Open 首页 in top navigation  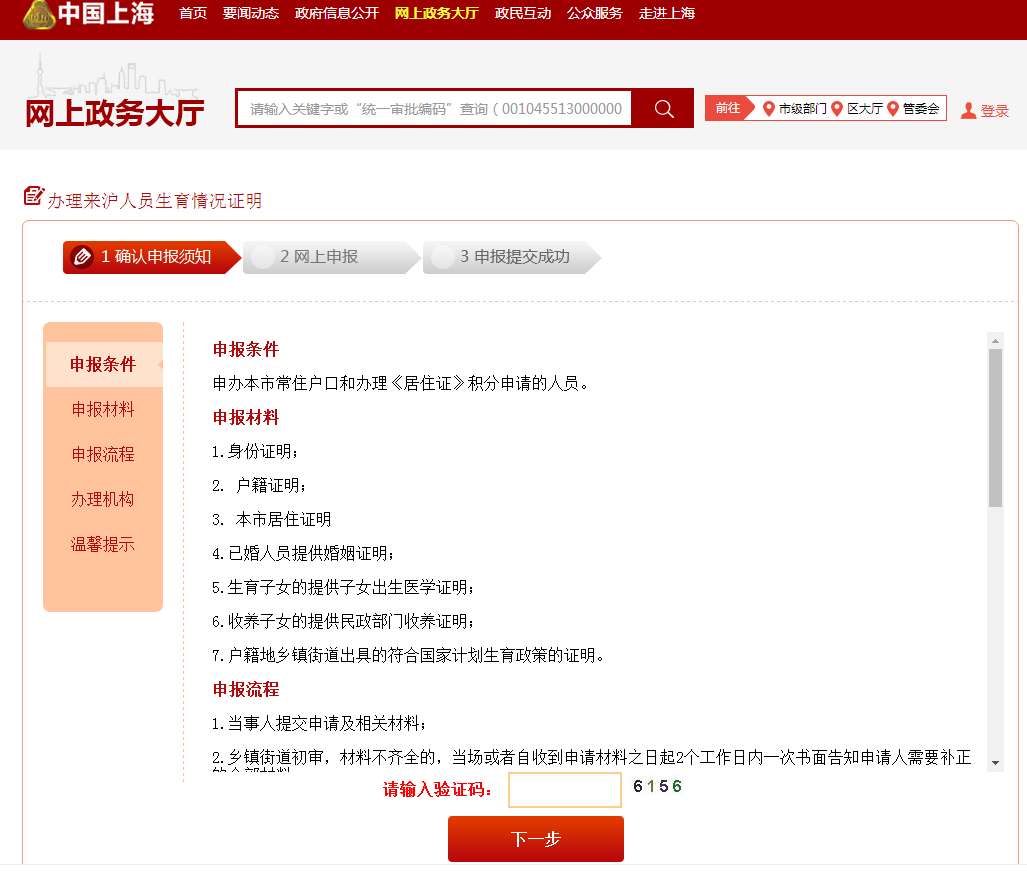click(193, 14)
